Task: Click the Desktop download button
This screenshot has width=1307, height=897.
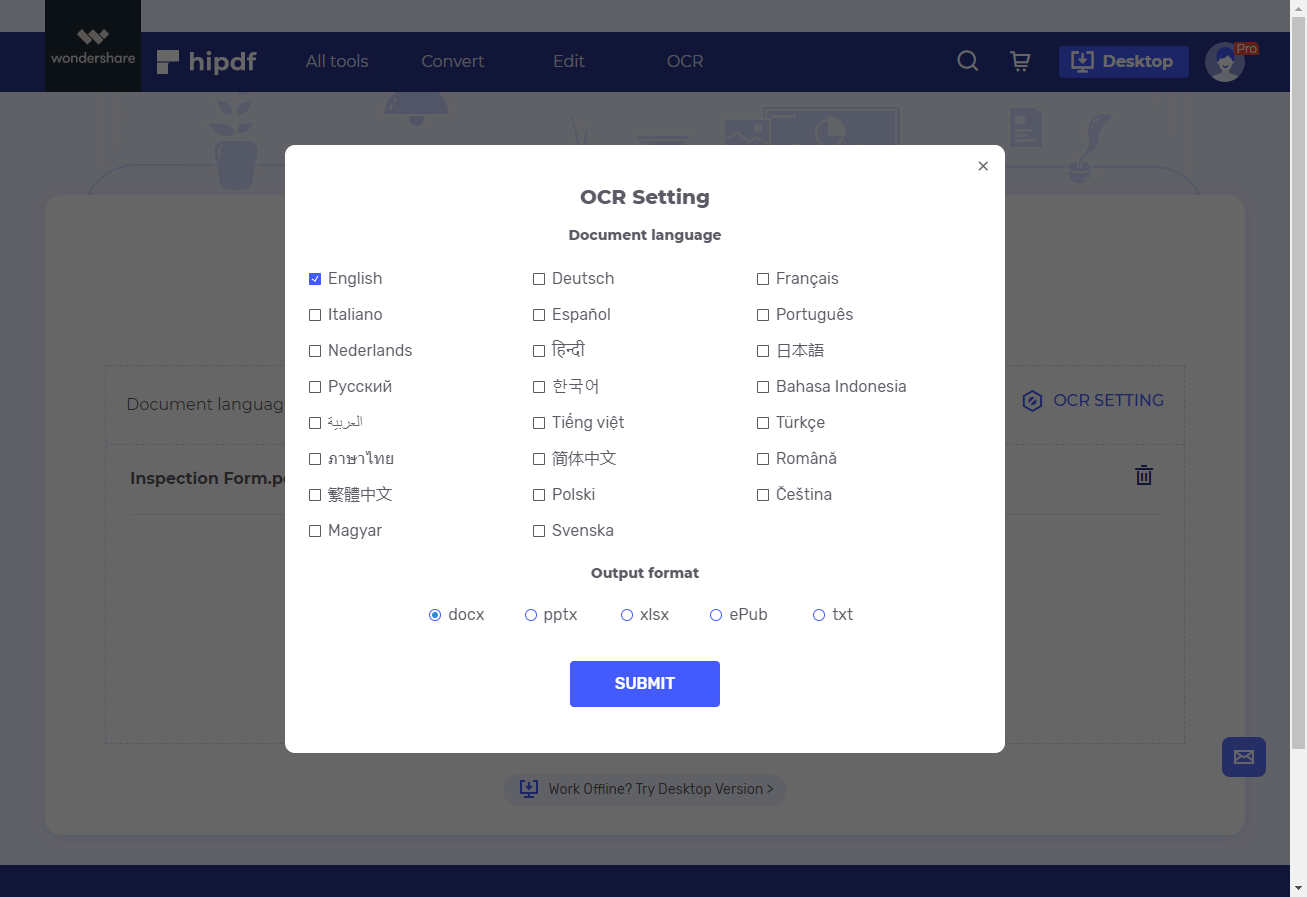Action: tap(1123, 61)
